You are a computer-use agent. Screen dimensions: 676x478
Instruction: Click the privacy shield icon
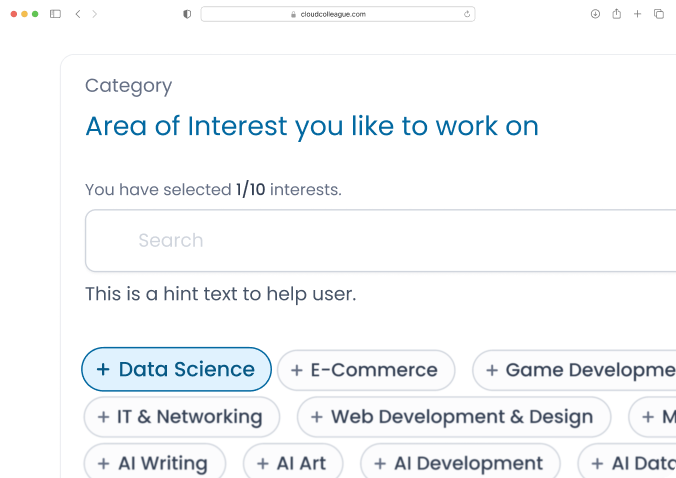pyautogui.click(x=187, y=14)
